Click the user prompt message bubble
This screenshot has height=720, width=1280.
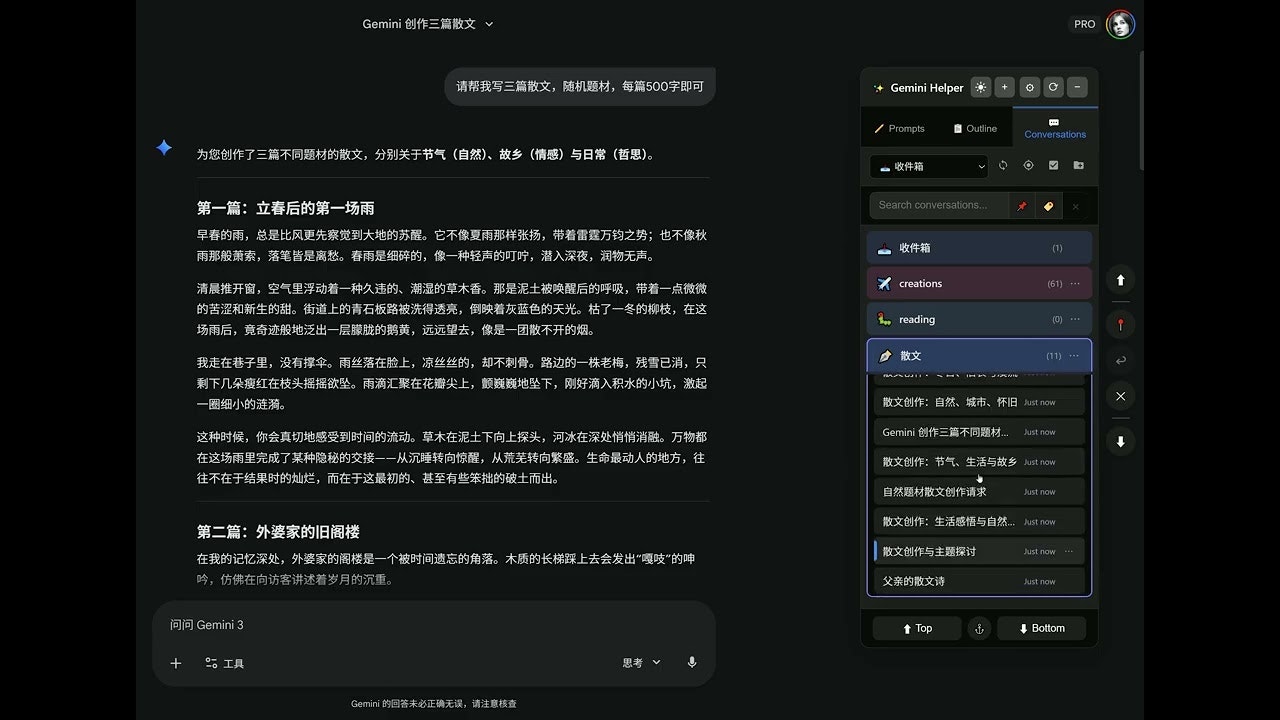pyautogui.click(x=580, y=87)
